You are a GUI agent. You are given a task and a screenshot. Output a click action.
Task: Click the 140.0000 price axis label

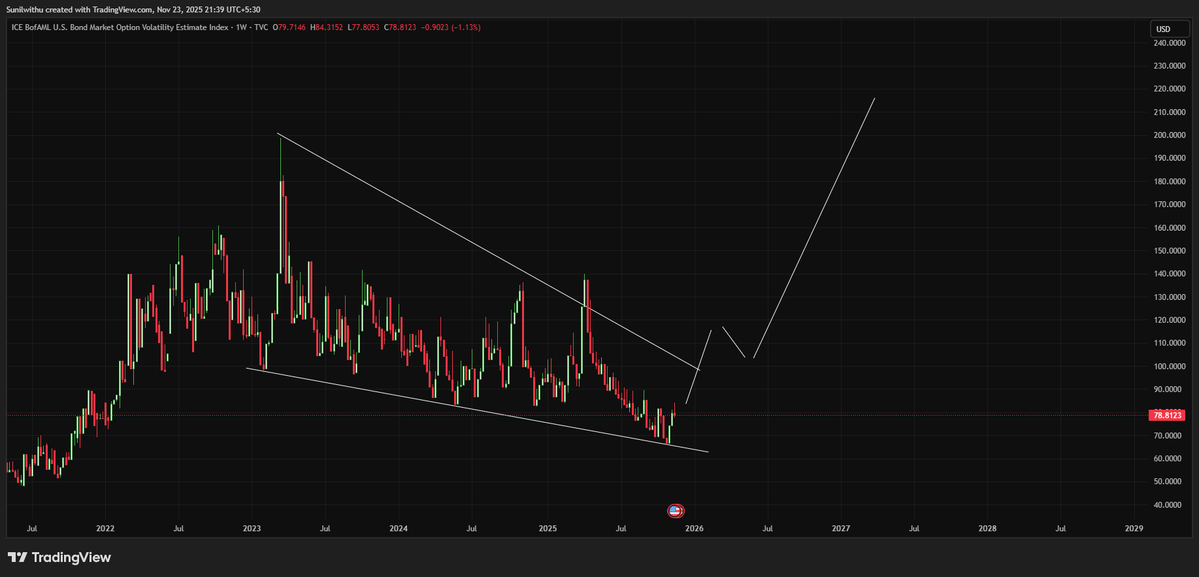pyautogui.click(x=1168, y=274)
